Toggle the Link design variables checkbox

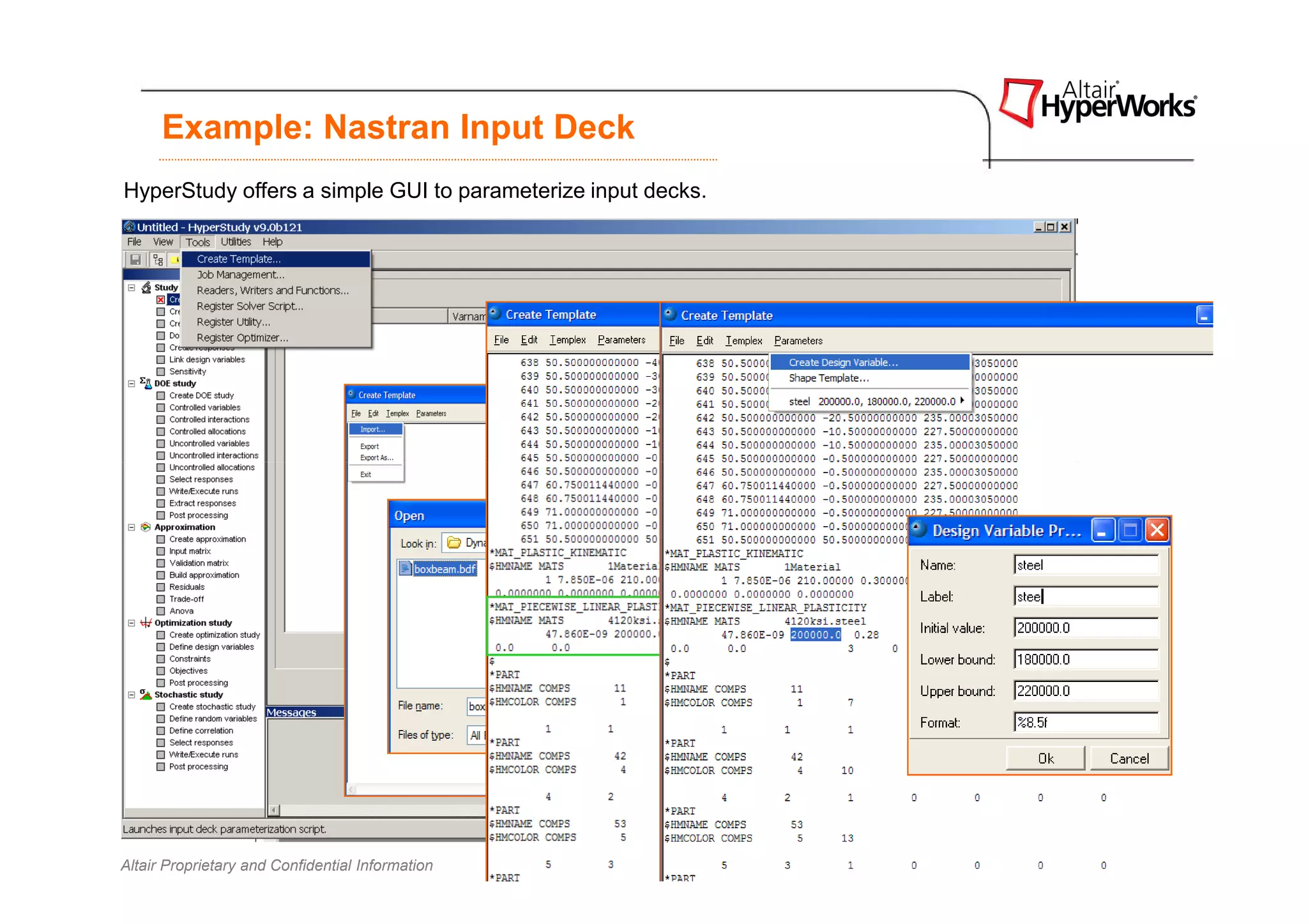click(x=161, y=360)
